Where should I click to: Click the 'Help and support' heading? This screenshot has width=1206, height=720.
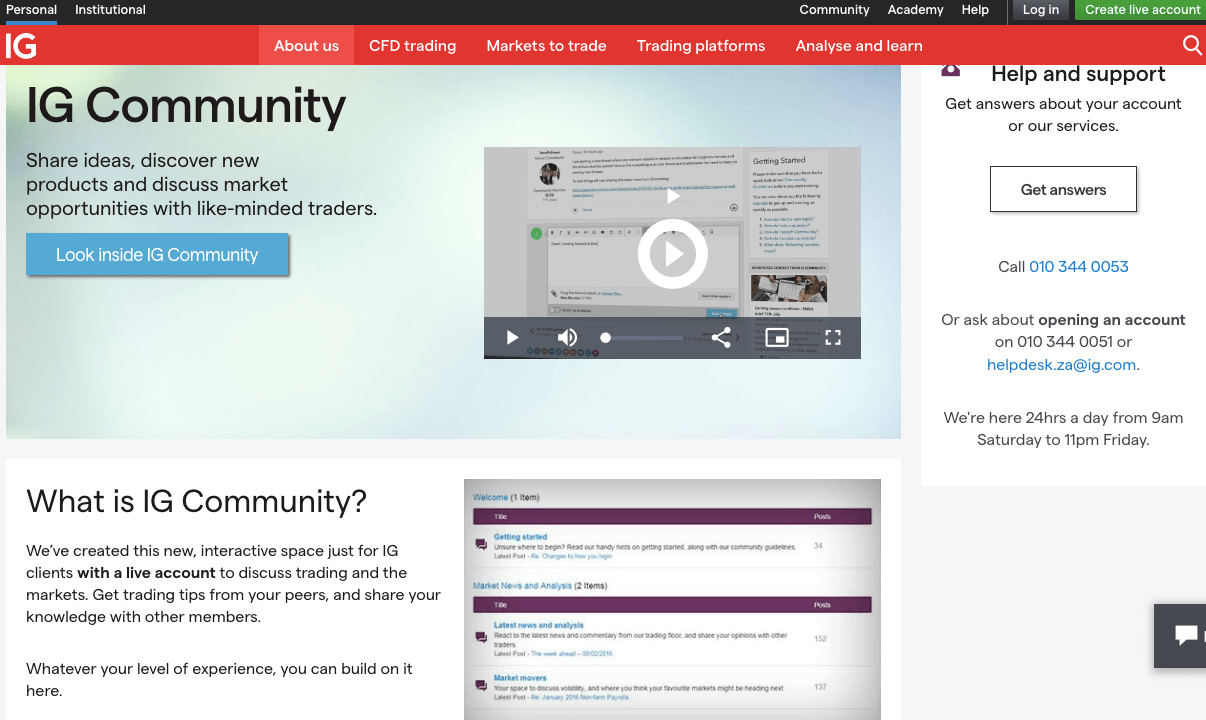tap(1078, 74)
